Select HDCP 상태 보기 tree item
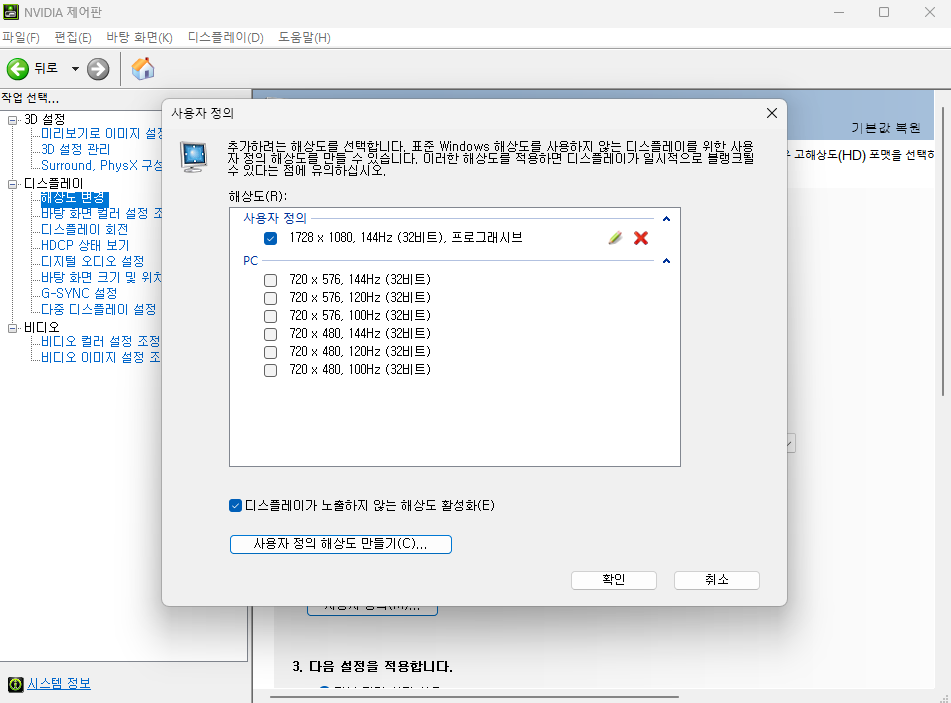 coord(85,246)
